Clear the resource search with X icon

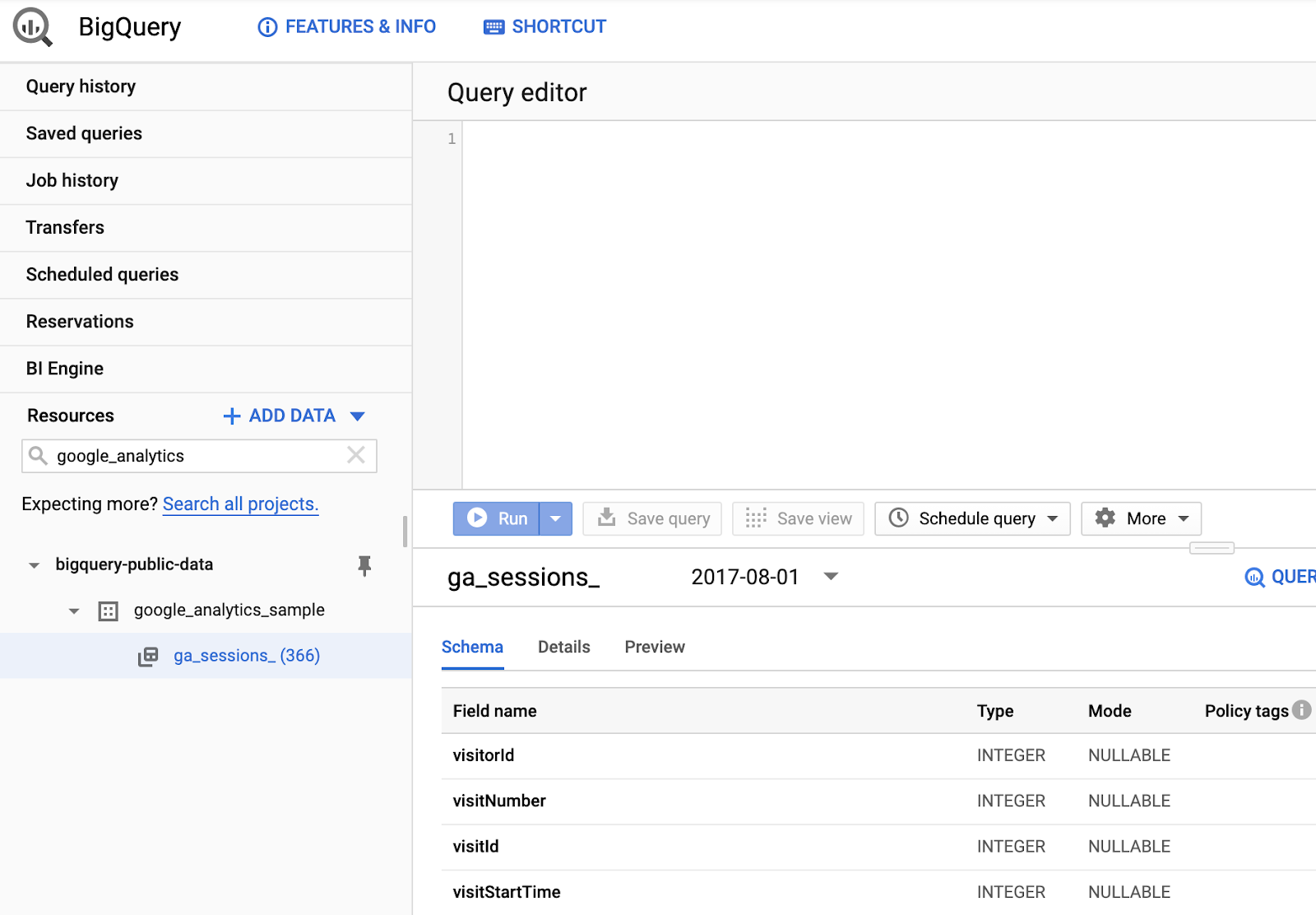coord(356,455)
